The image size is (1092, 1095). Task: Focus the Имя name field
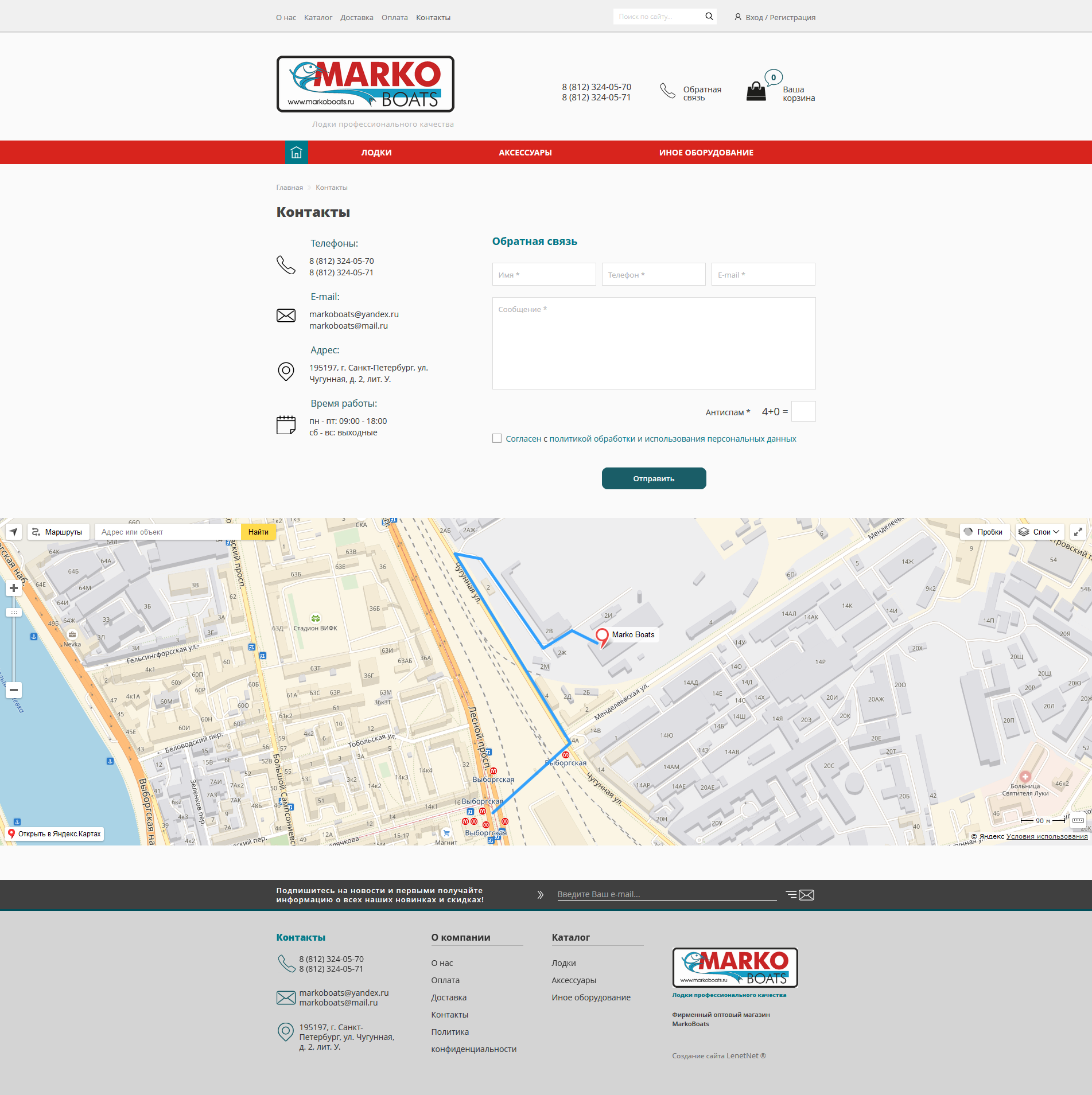pyautogui.click(x=544, y=274)
